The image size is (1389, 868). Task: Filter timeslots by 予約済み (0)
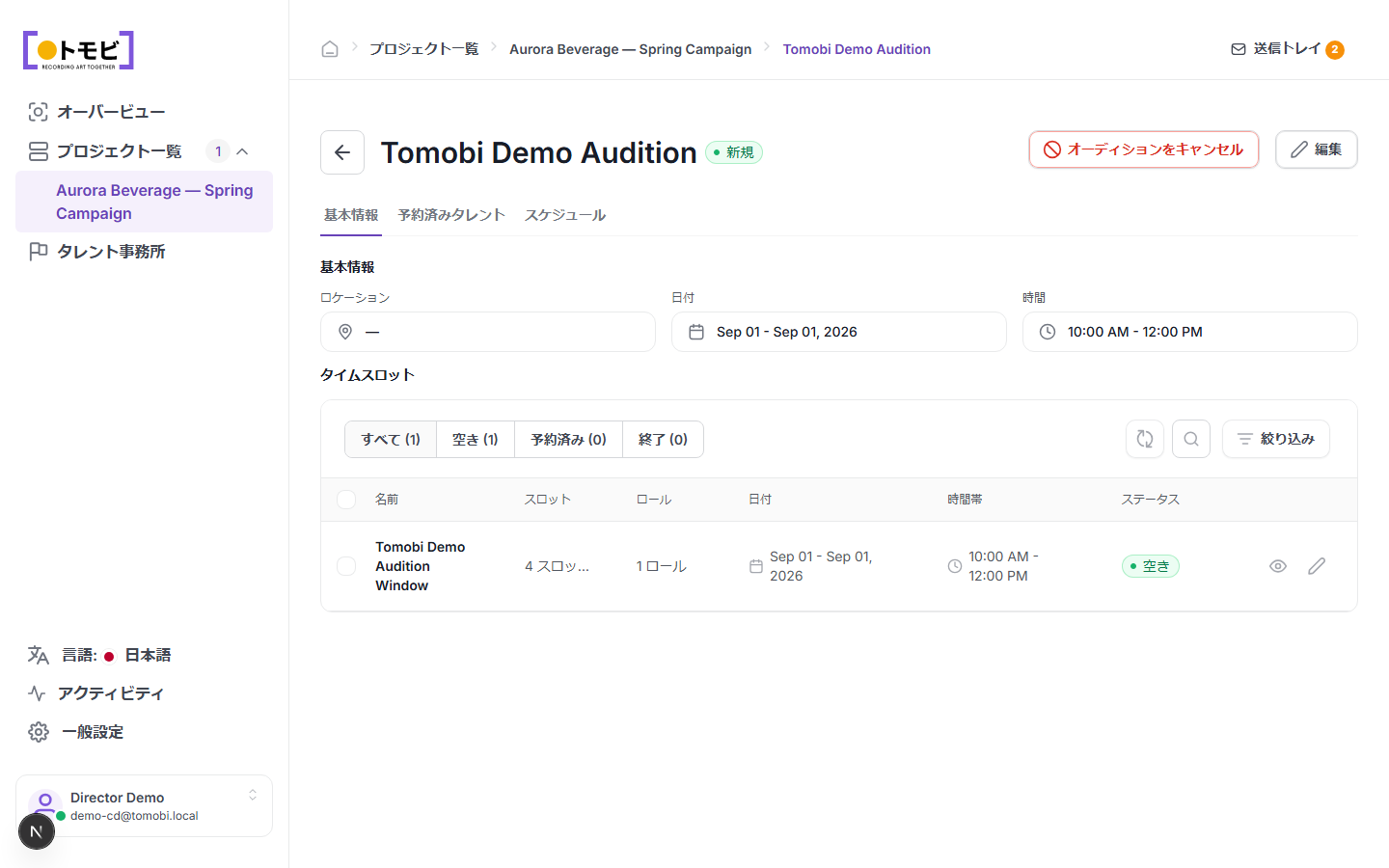(568, 439)
